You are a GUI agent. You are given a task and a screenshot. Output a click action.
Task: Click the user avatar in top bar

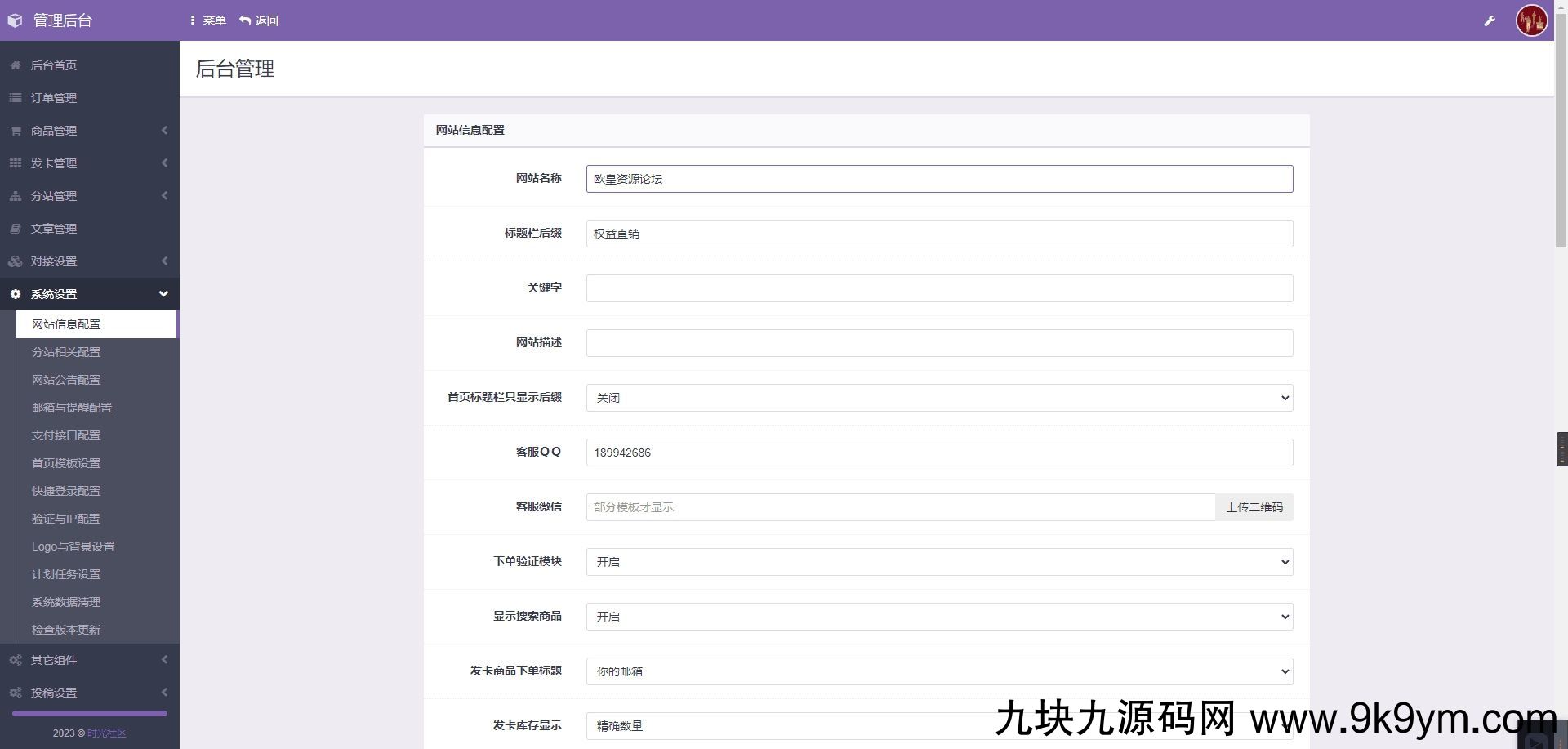pos(1531,20)
